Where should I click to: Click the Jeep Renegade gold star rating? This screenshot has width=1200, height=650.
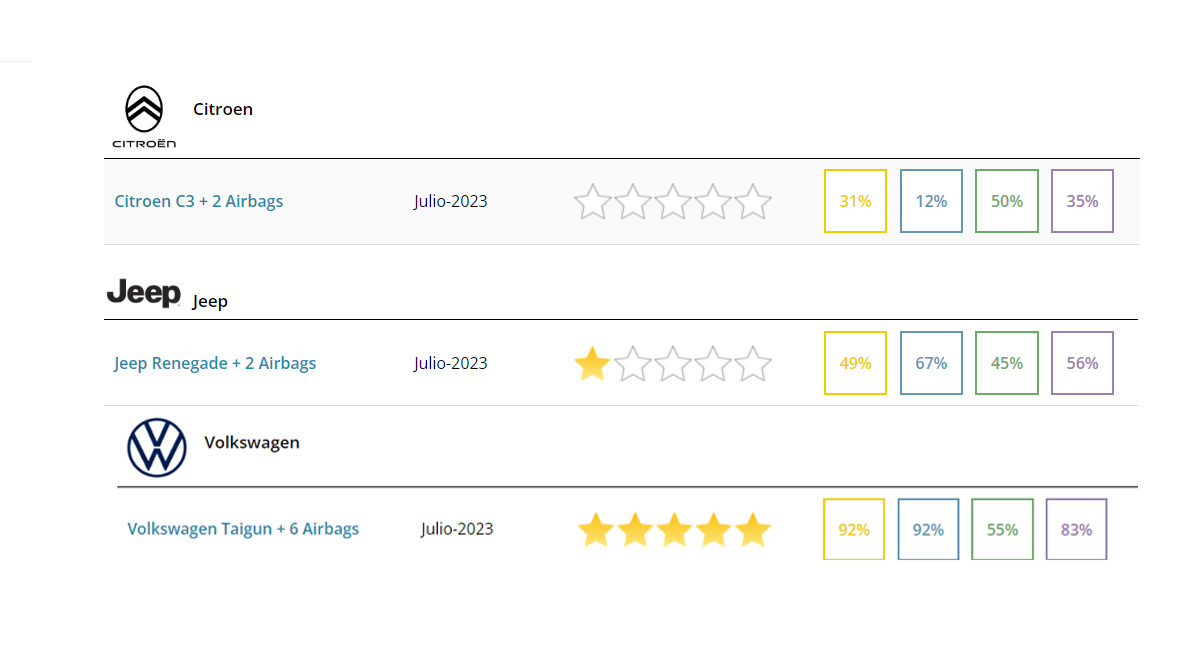point(593,364)
